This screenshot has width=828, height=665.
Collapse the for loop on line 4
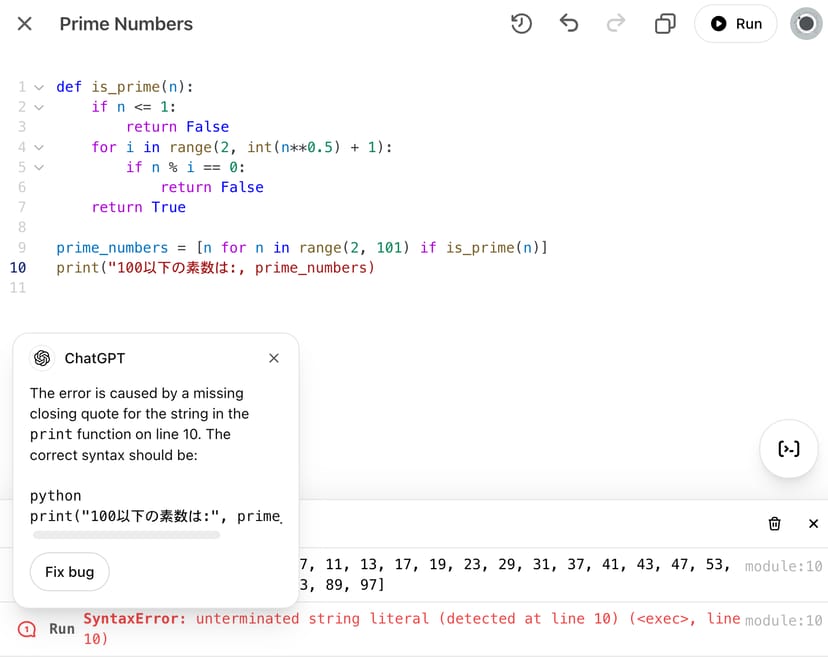click(39, 147)
